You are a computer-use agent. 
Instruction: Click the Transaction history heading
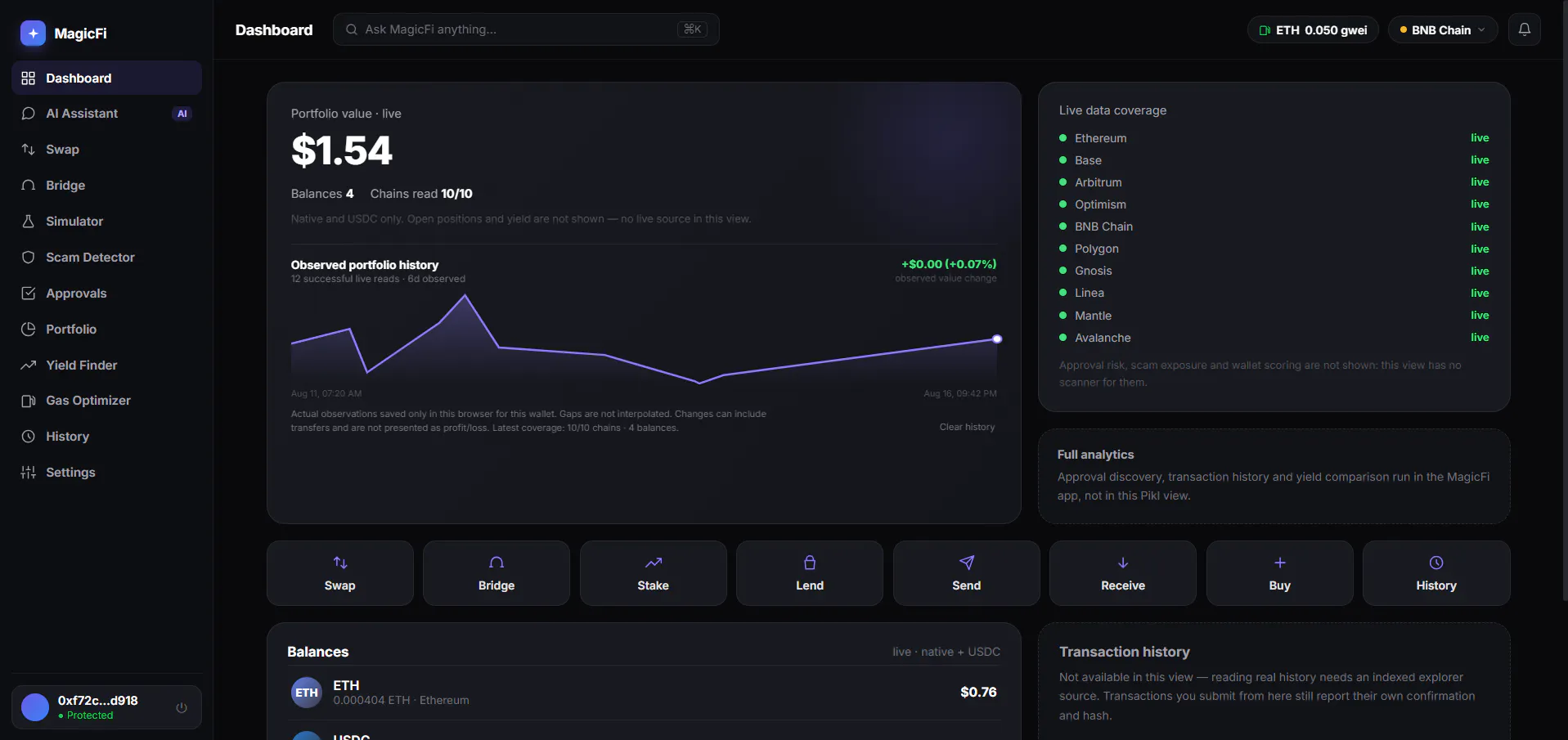[x=1125, y=652]
